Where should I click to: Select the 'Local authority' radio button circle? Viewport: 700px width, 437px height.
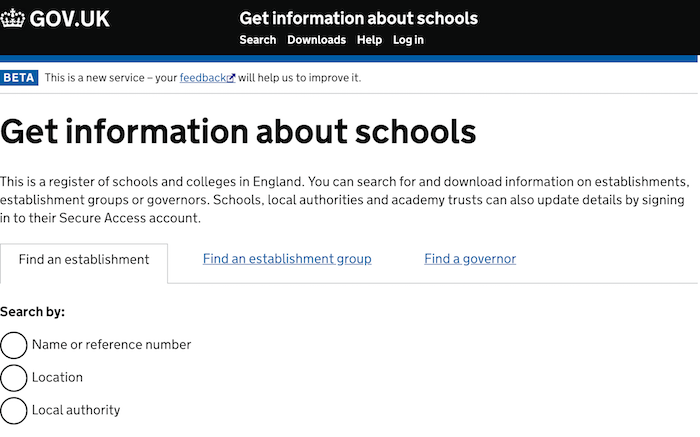tap(14, 410)
